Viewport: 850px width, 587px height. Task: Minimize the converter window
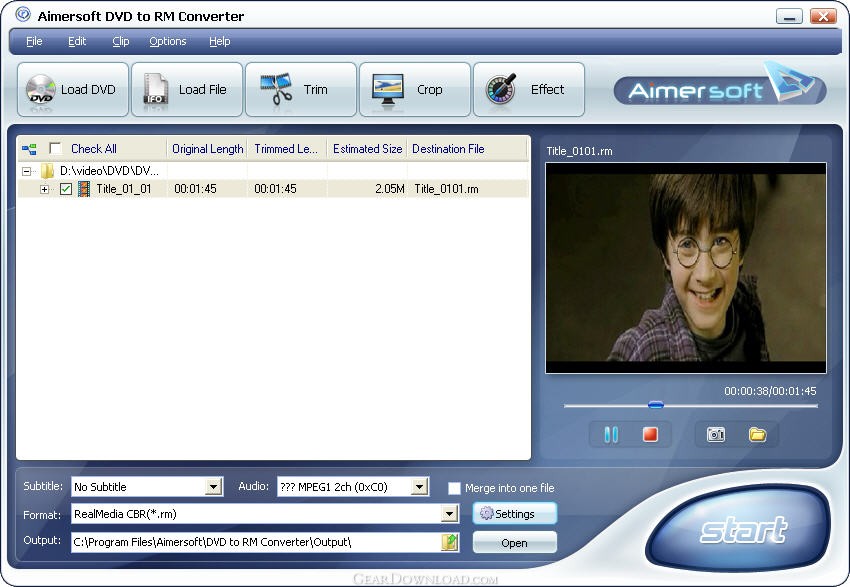point(789,16)
